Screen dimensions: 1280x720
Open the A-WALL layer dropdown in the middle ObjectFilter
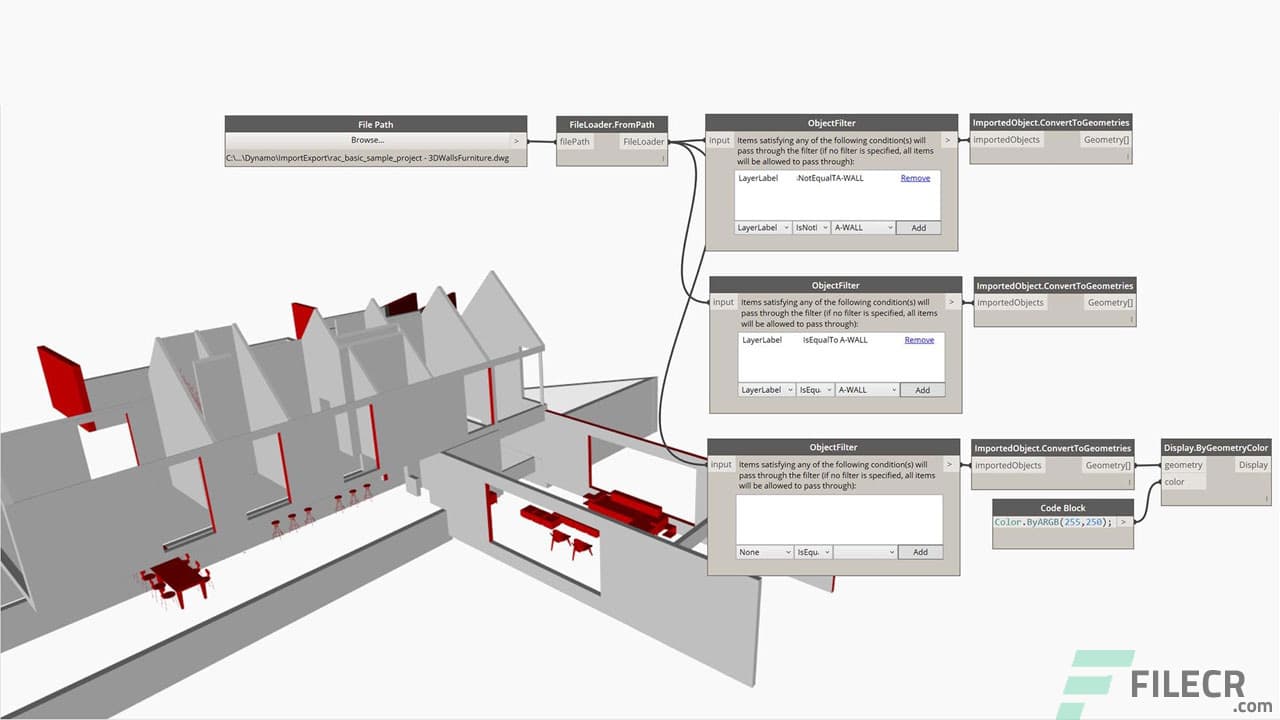[x=866, y=389]
